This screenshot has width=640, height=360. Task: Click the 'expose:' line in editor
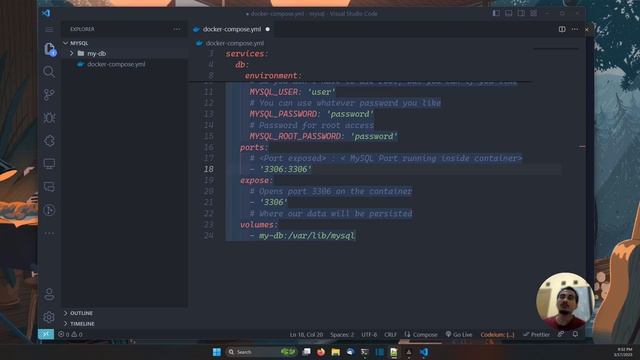pos(256,180)
